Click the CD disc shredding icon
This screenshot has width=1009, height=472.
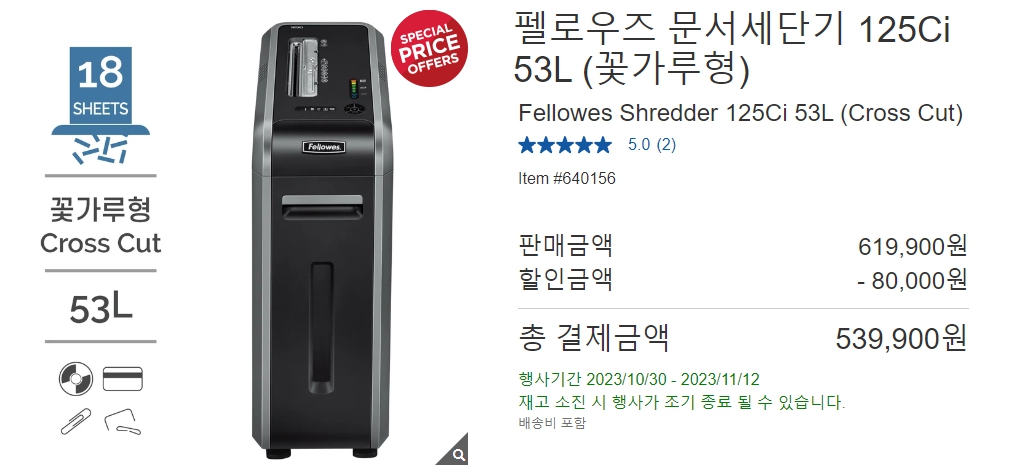pos(76,379)
